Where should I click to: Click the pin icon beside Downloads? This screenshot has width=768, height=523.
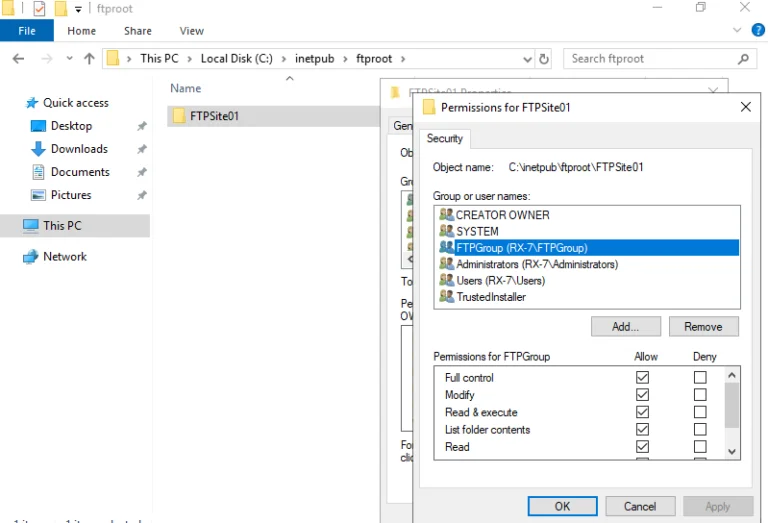coord(142,149)
